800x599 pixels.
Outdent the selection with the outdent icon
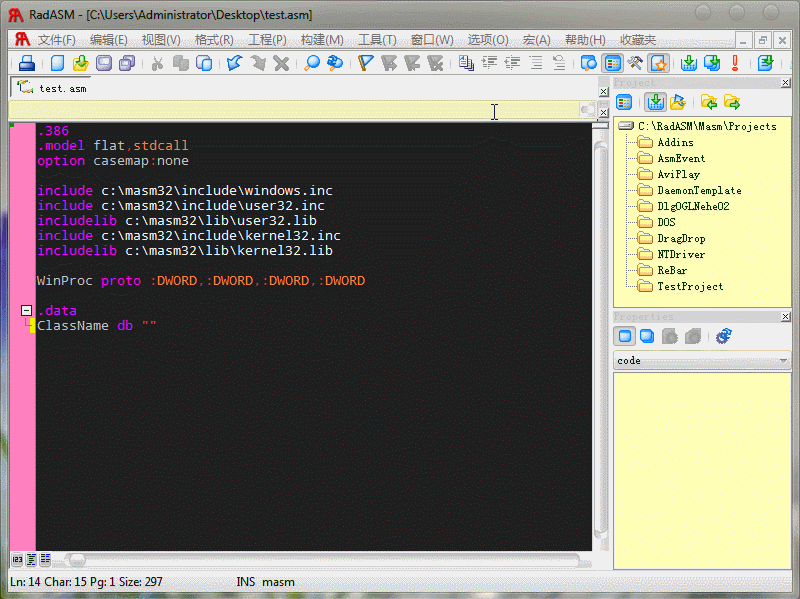click(512, 63)
